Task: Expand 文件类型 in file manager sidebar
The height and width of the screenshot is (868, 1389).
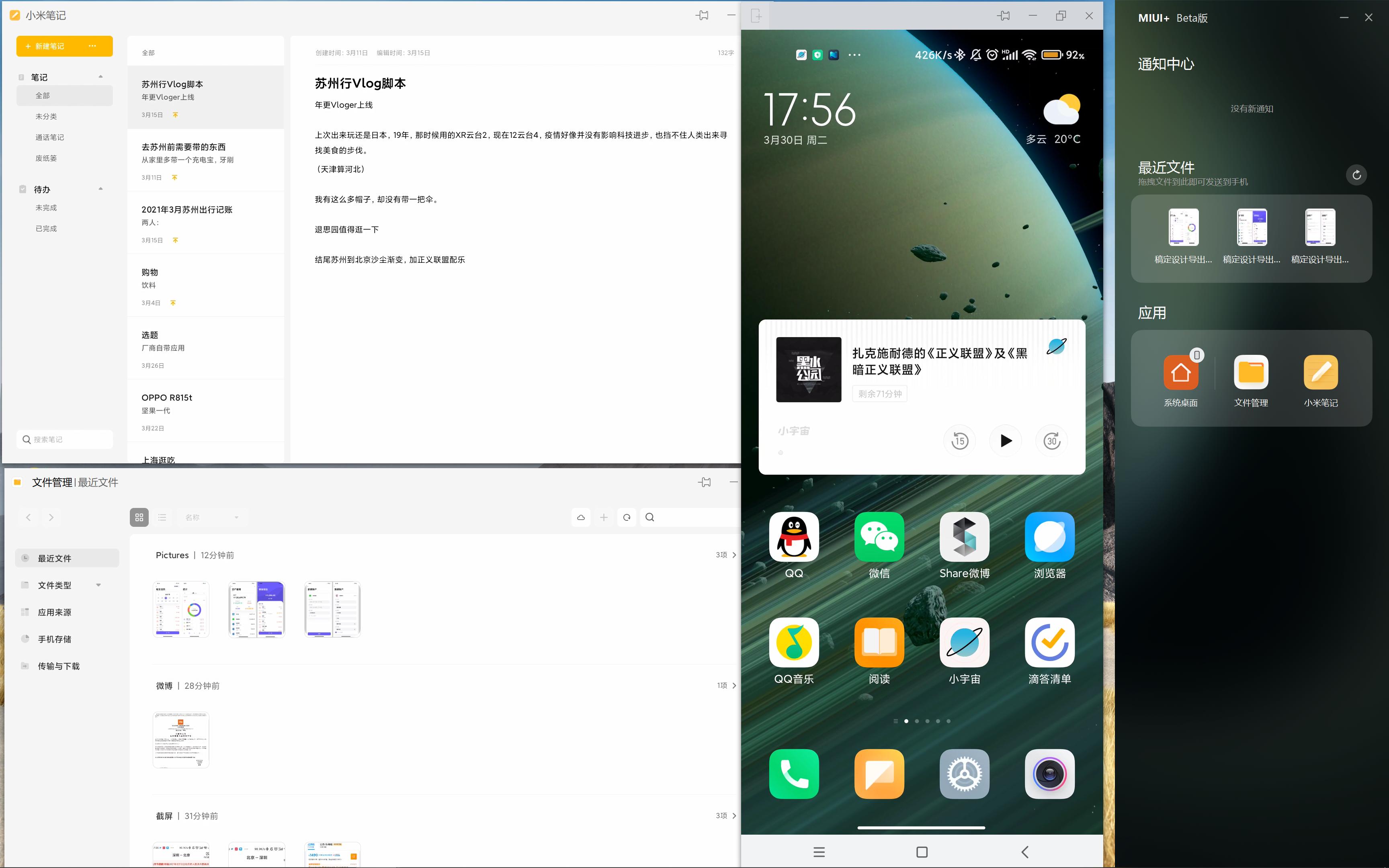Action: point(99,585)
